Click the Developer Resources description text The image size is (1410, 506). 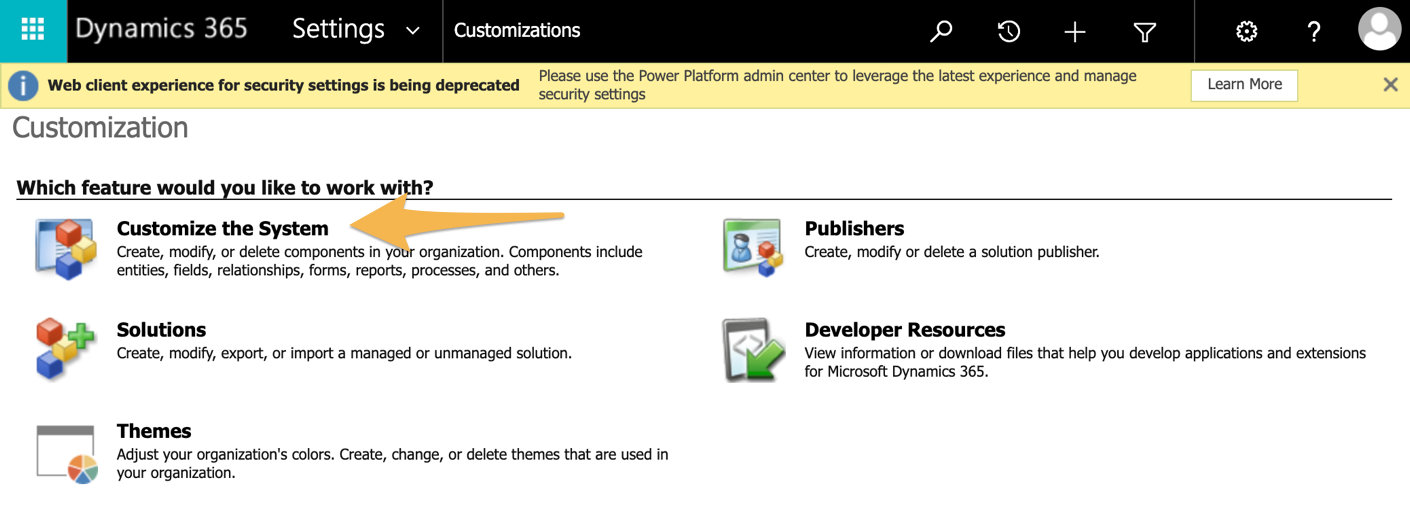[1085, 362]
